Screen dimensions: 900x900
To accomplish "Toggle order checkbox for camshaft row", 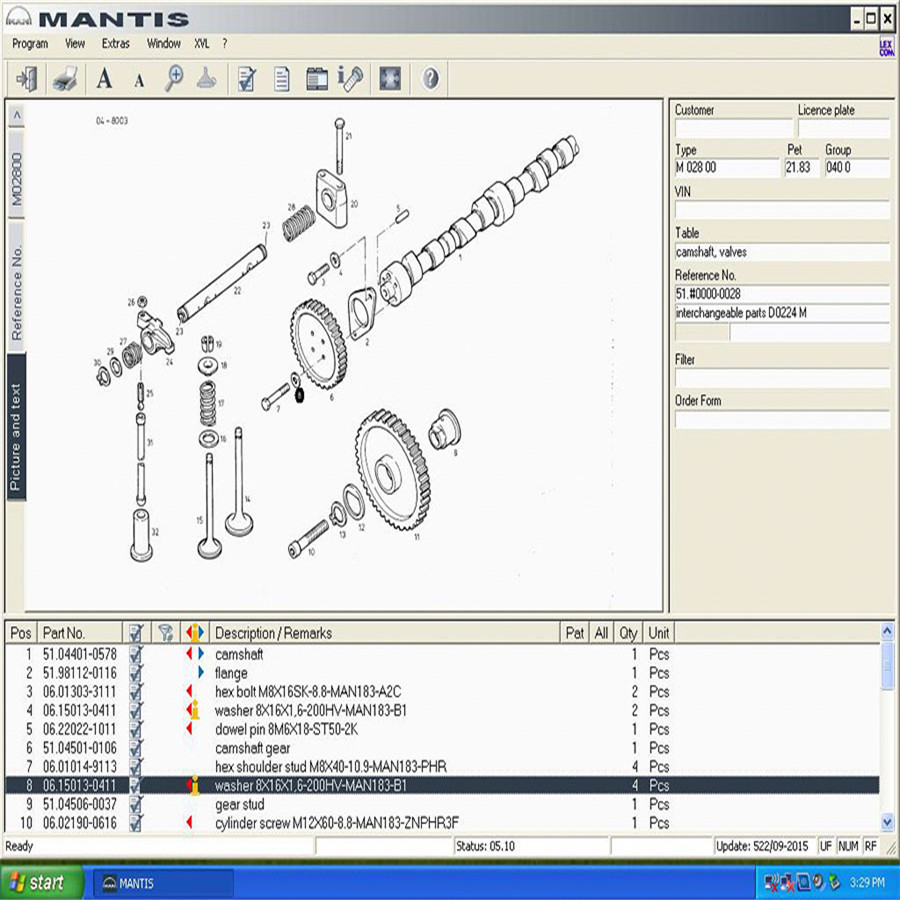I will [x=136, y=654].
